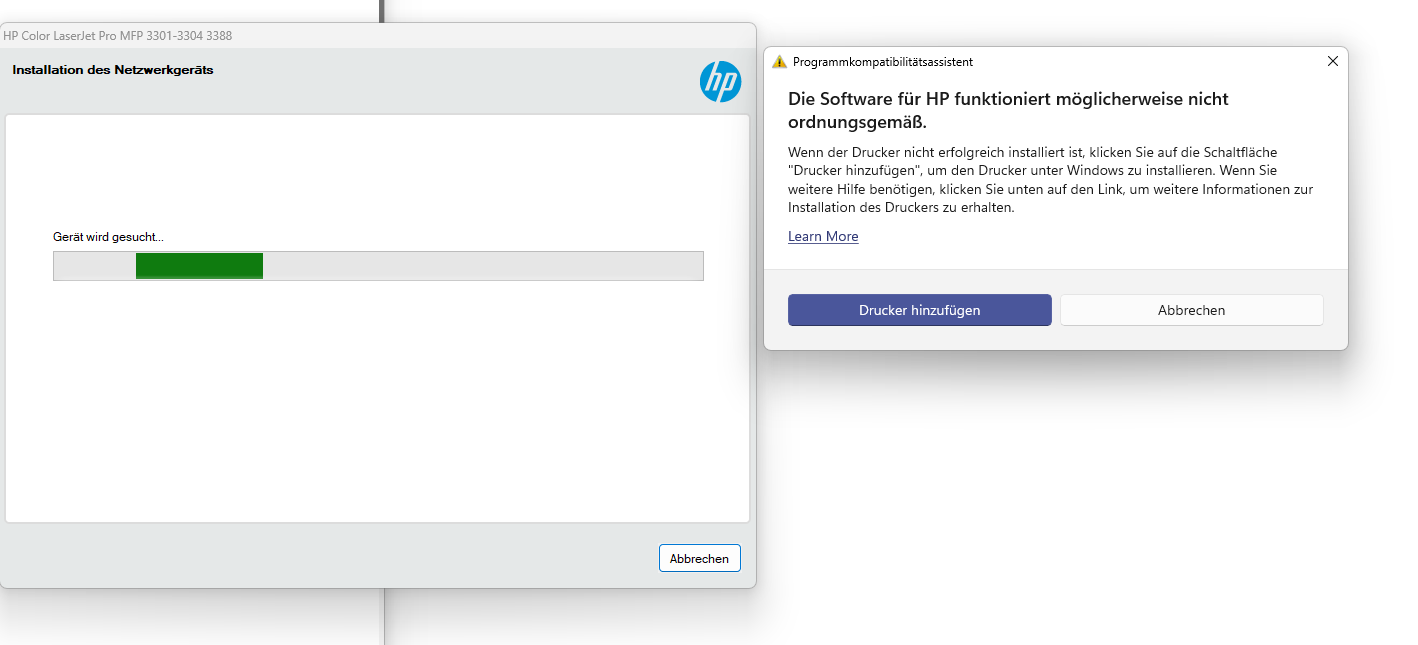Click the Installation des Netzwerkgeräts heading
The height and width of the screenshot is (645, 1418).
click(113, 70)
